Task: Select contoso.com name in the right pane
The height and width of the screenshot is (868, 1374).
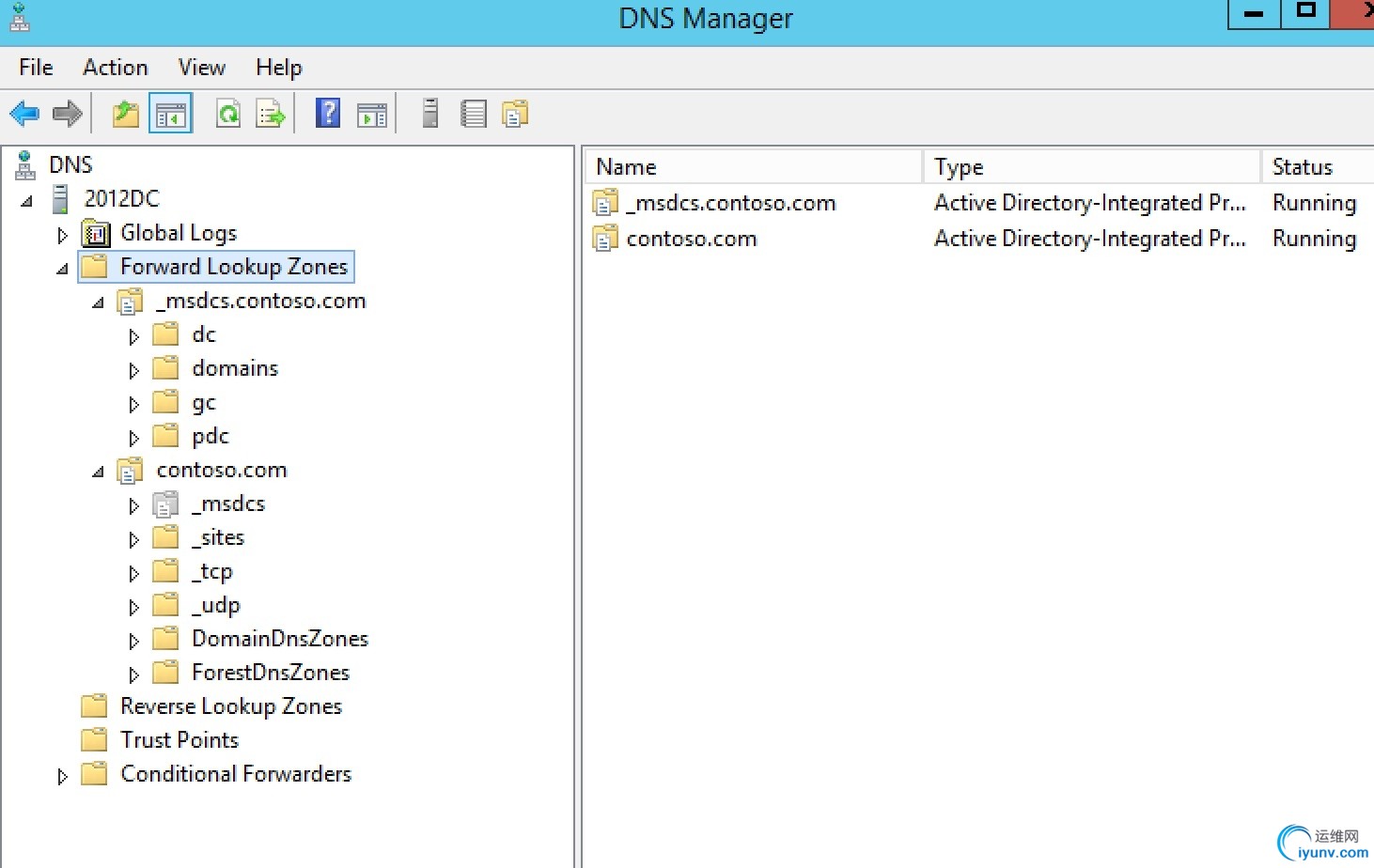Action: pyautogui.click(x=692, y=239)
